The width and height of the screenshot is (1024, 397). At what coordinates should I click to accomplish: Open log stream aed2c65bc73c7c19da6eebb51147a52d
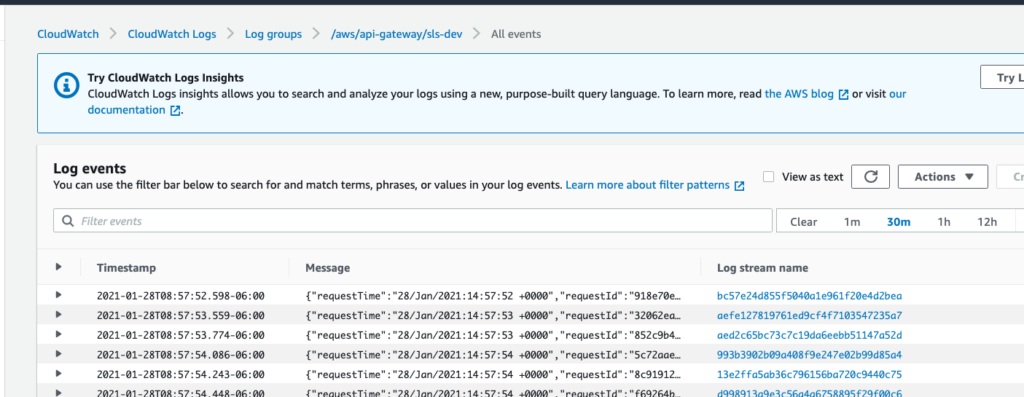click(809, 336)
